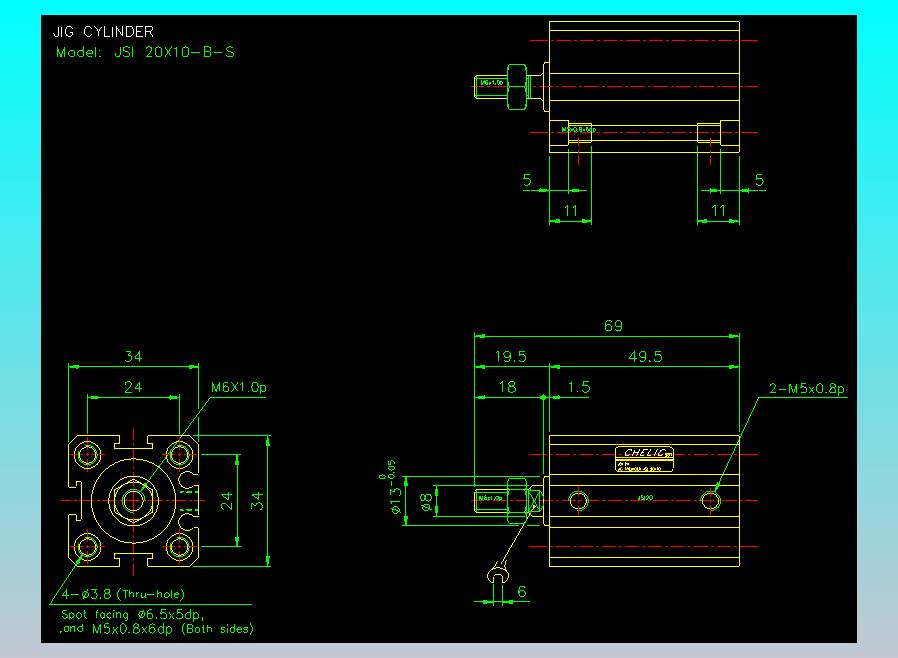Click the Spot facing ø6.5x5dp note
898x658 pixels.
pos(133,614)
